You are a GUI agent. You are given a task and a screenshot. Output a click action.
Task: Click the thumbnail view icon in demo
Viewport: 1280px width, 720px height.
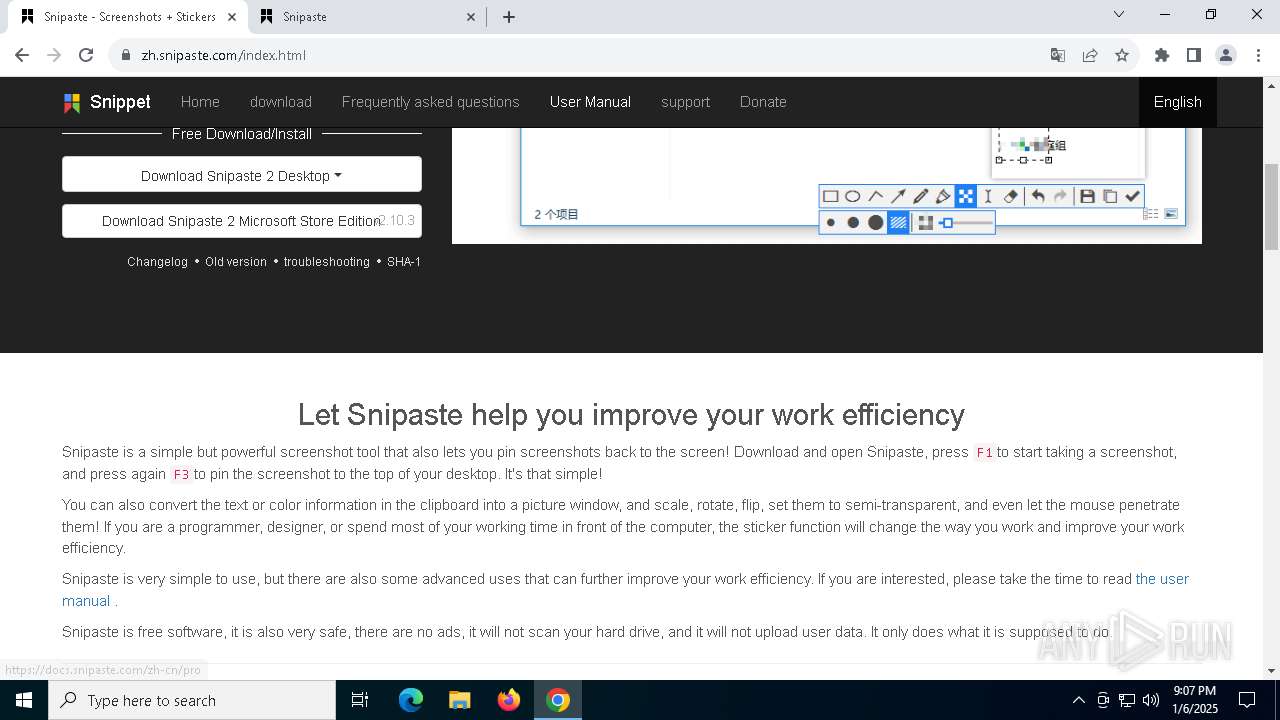[1171, 214]
